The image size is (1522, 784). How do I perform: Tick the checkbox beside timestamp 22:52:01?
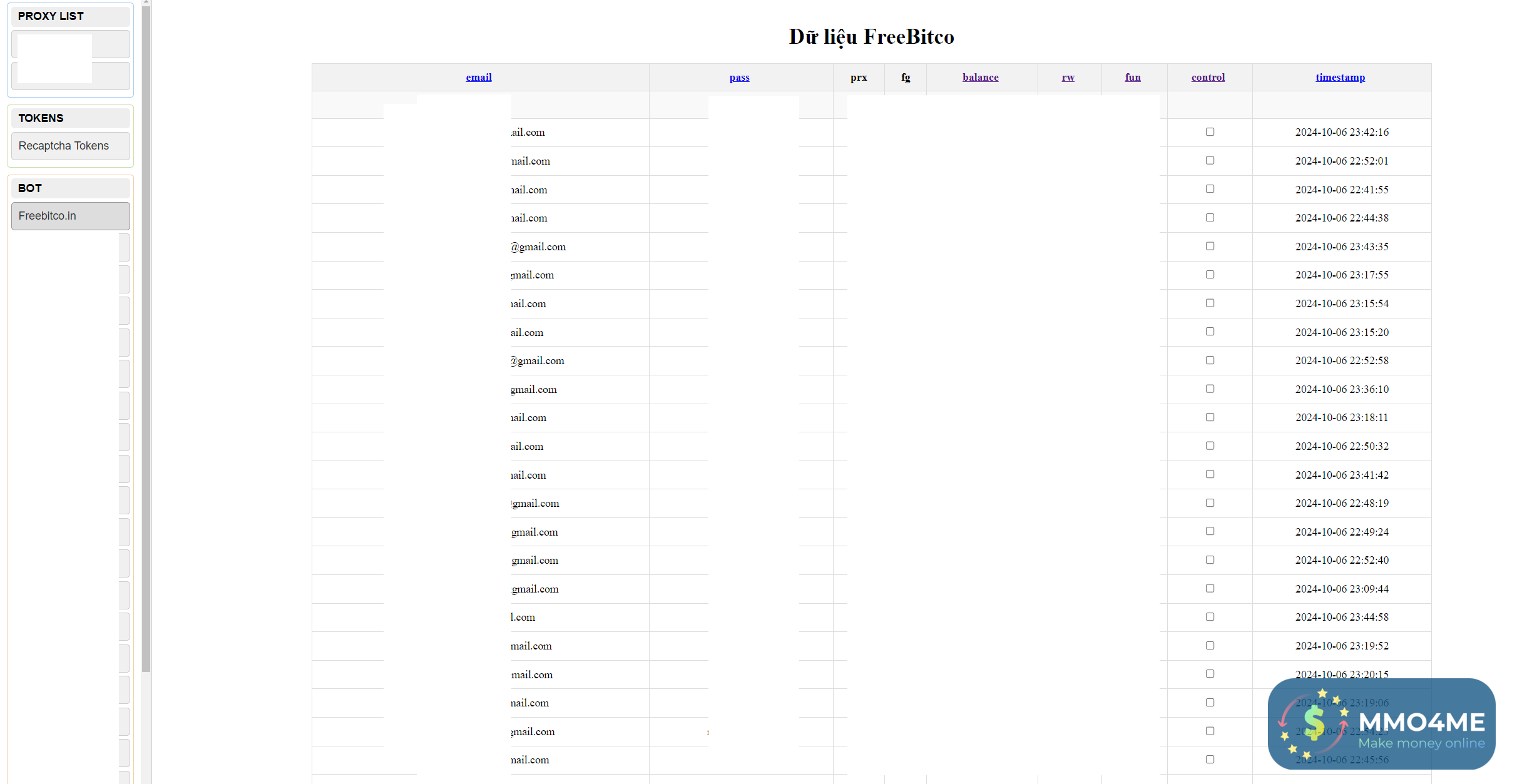point(1210,161)
